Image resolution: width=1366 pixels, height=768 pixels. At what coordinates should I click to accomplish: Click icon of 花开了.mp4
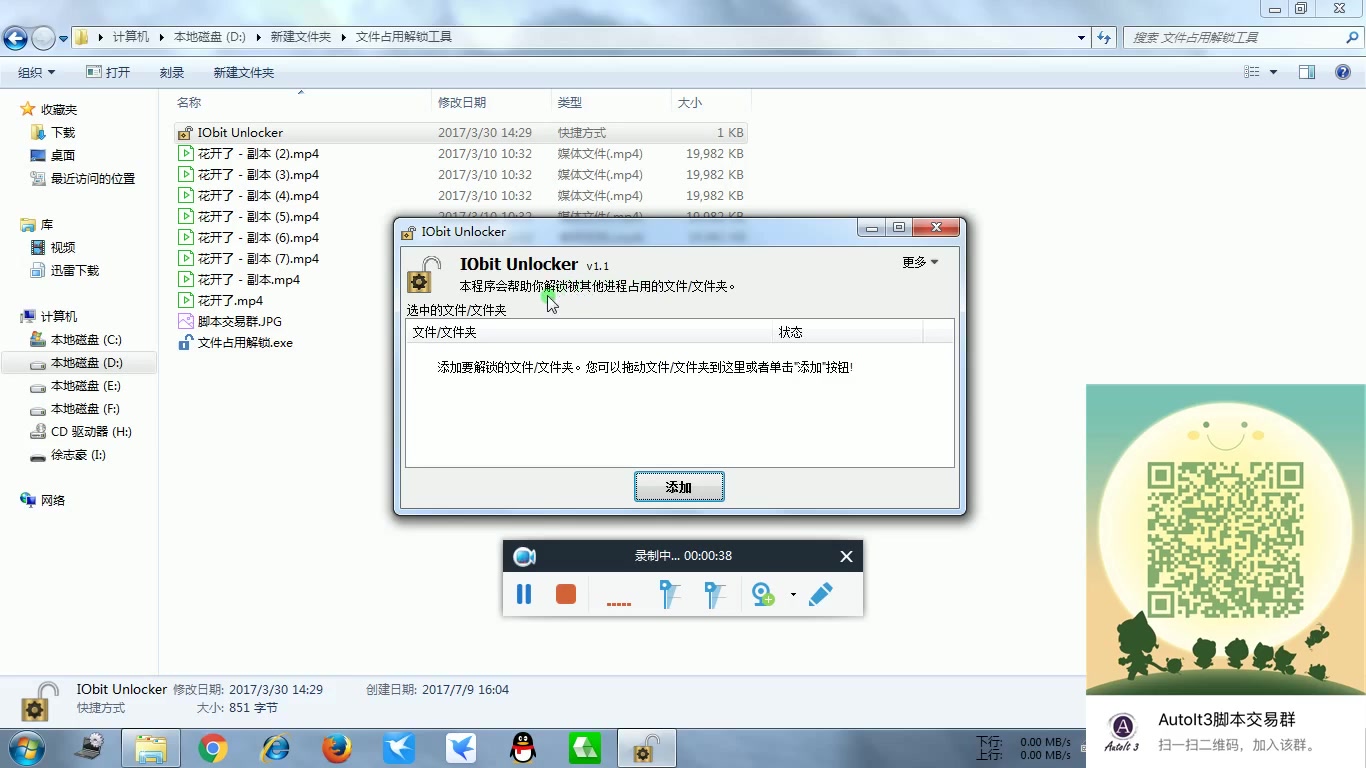pyautogui.click(x=185, y=301)
